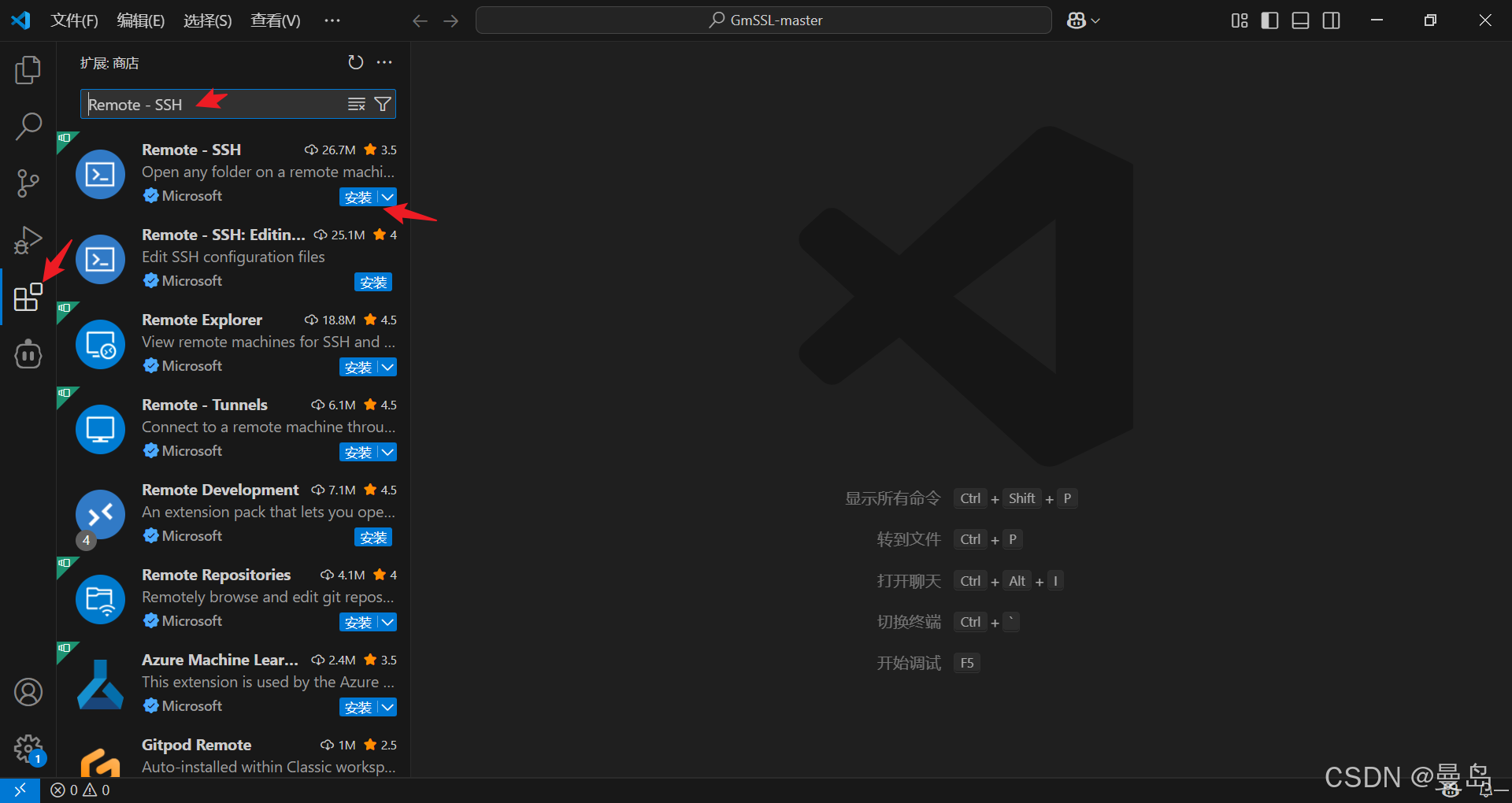
Task: Install the Remote - SSH extension
Action: (358, 197)
